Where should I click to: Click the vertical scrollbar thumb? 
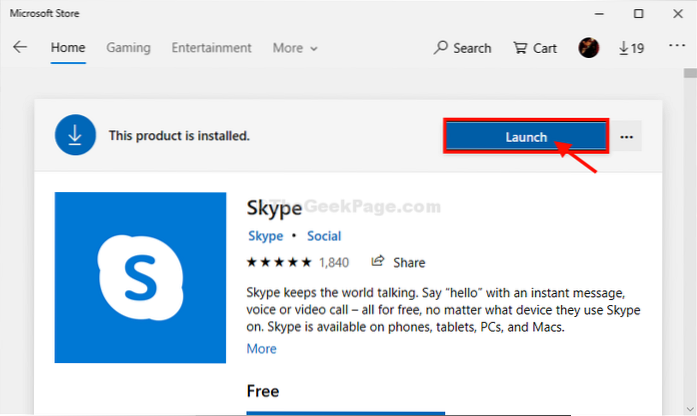point(689,73)
